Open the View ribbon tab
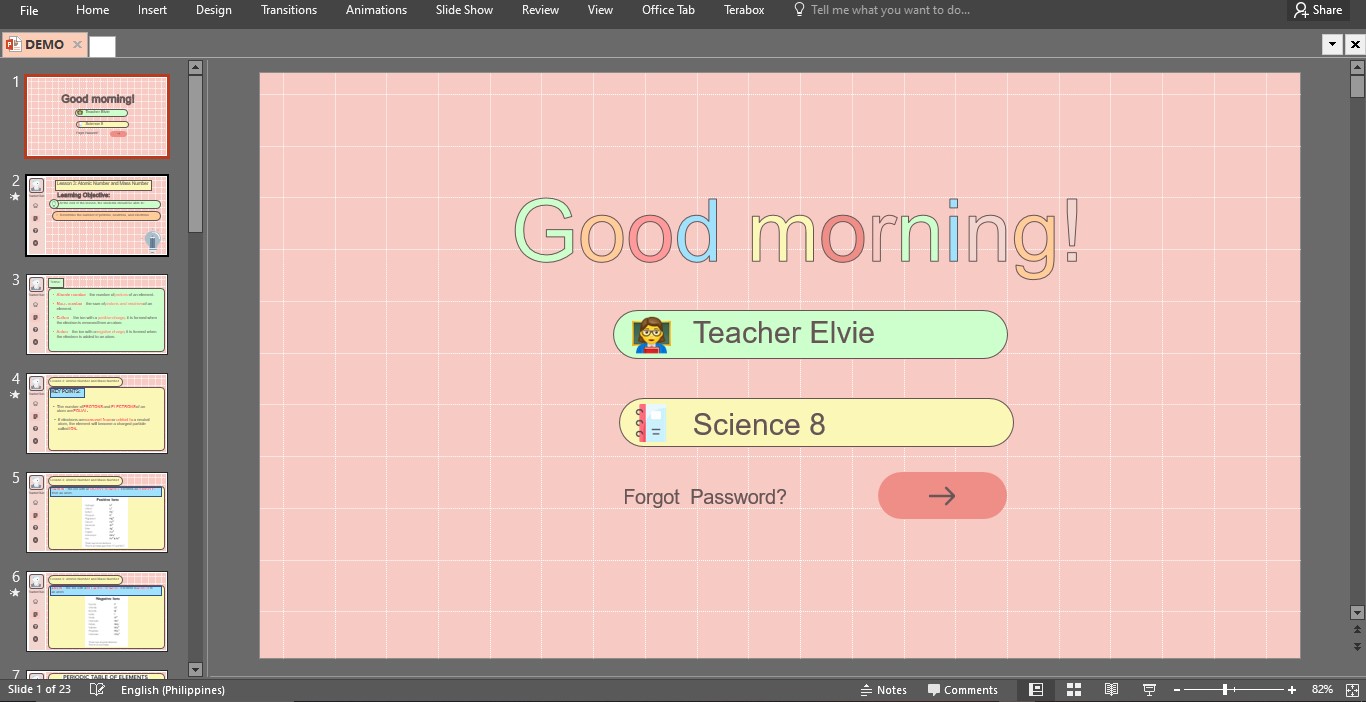The height and width of the screenshot is (702, 1366). 600,10
